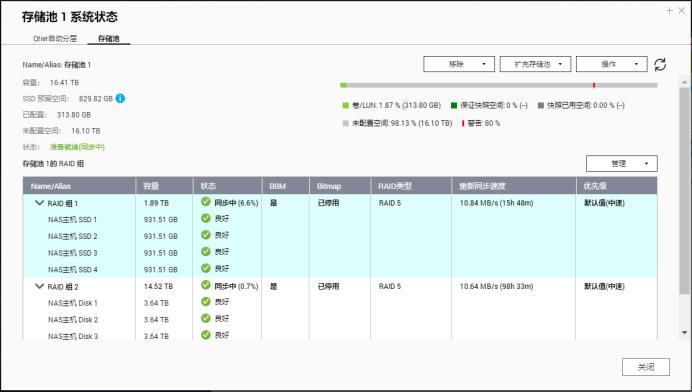Click green status check for NAS主机 SSD 4
Viewport: 692px width, 392px height.
(x=206, y=268)
